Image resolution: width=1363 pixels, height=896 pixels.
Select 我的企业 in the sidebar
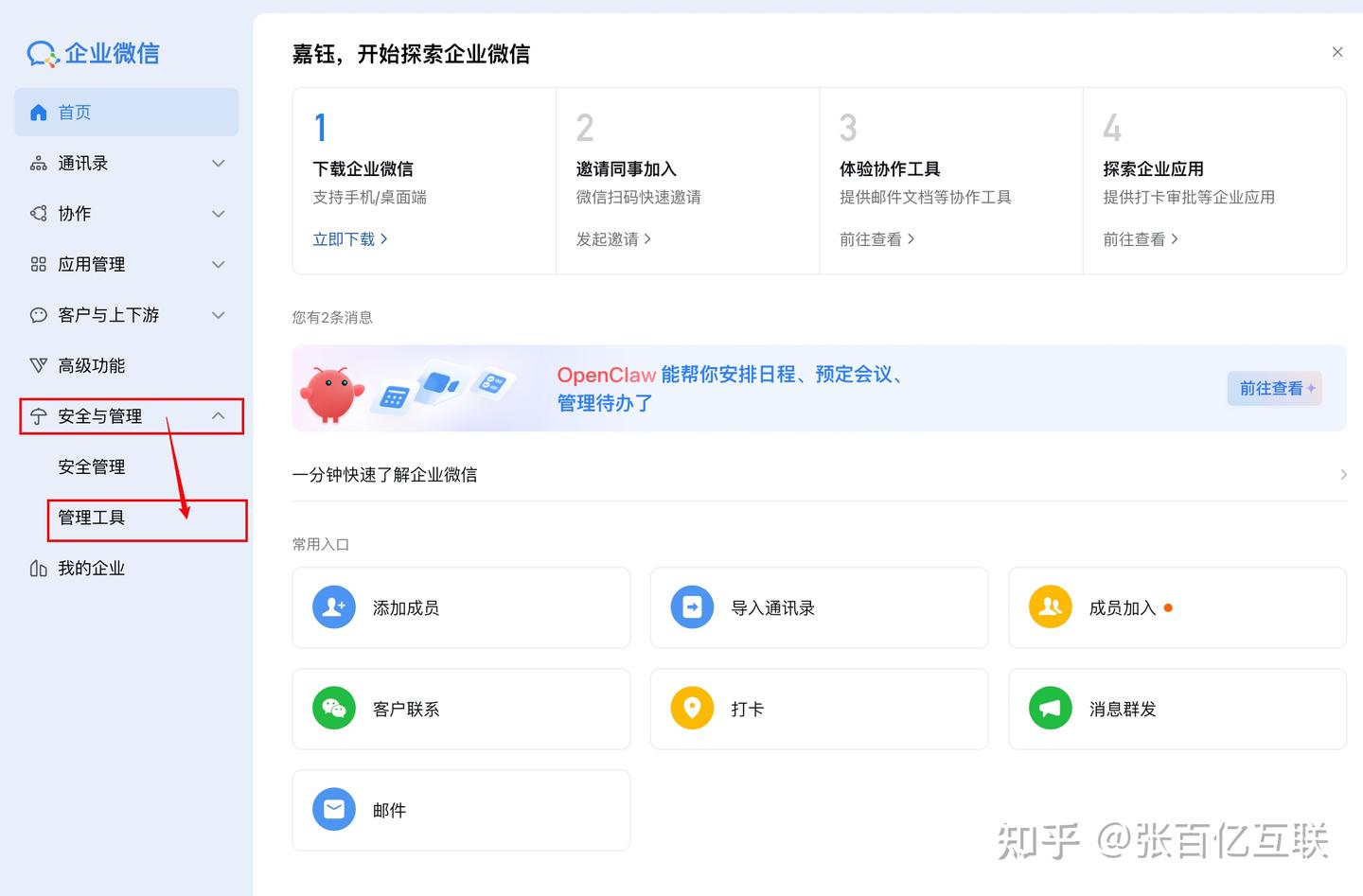coord(92,568)
